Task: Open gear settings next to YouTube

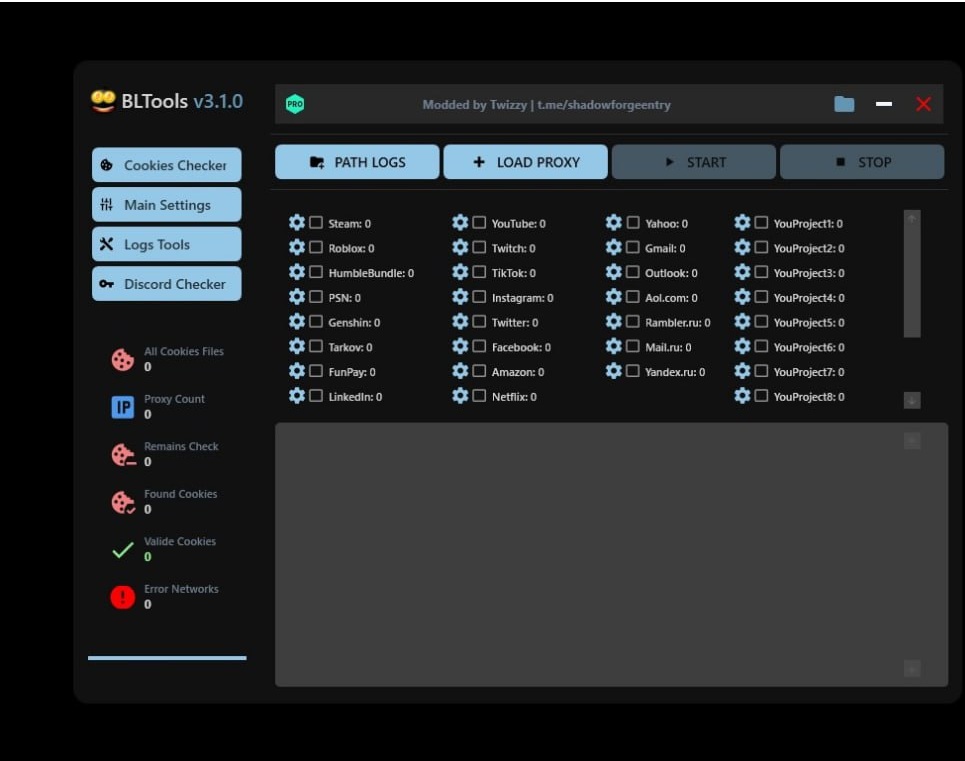Action: click(460, 222)
